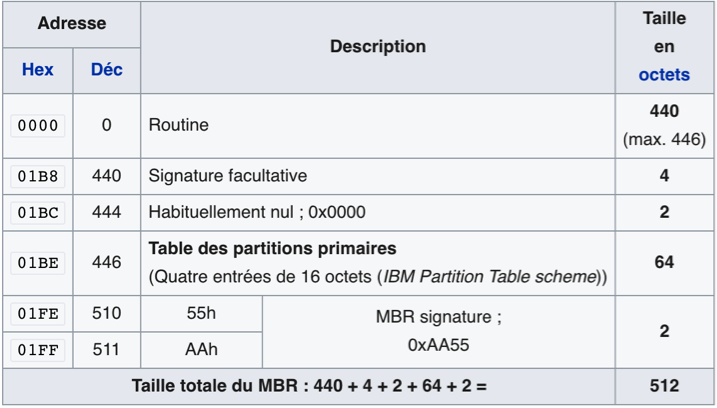Click the "AAh" value cell
Viewport: 717px width, 408px height.
[201, 351]
